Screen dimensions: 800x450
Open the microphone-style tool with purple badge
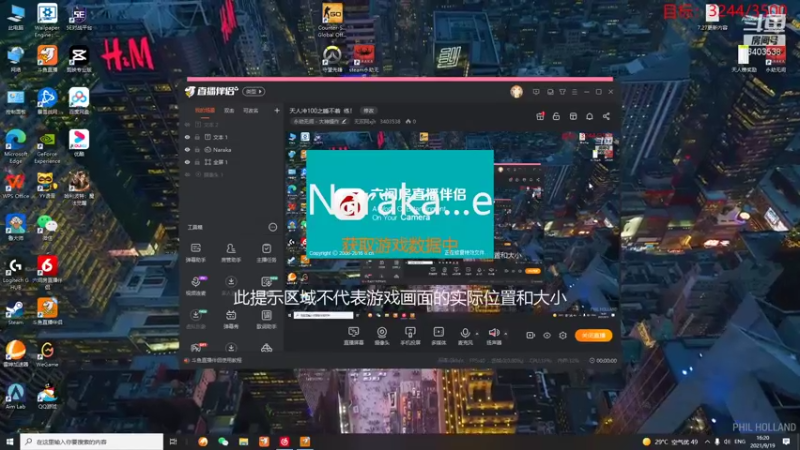196,286
